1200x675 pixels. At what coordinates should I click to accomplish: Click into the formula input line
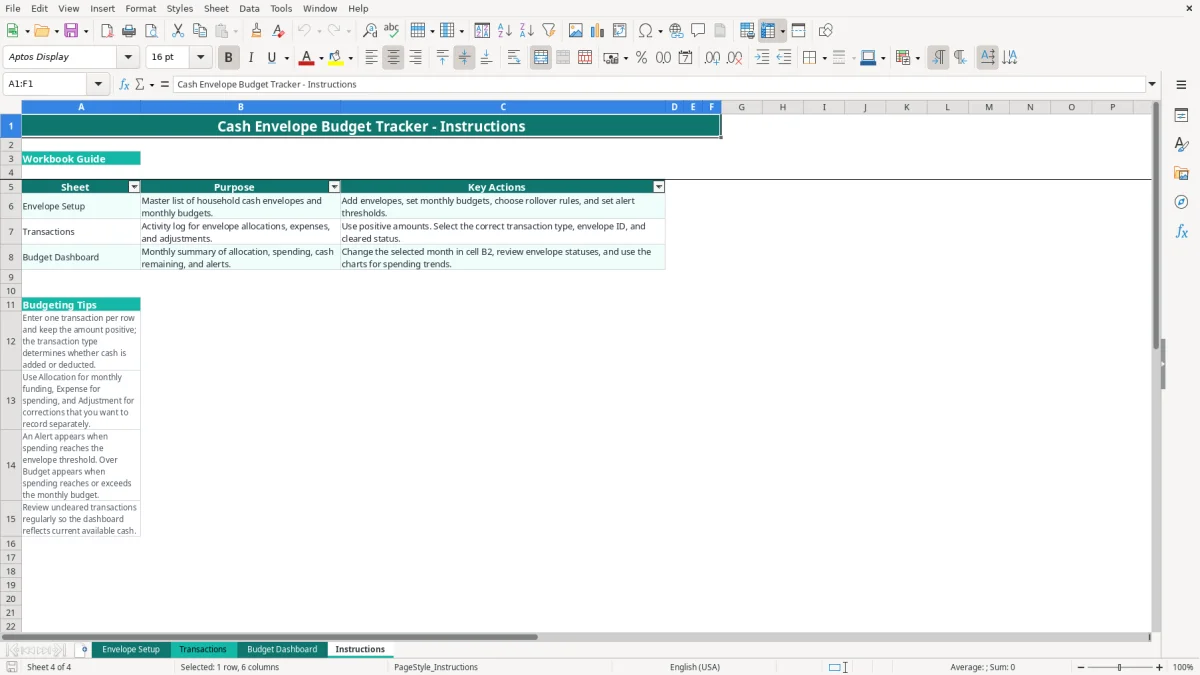pos(660,84)
